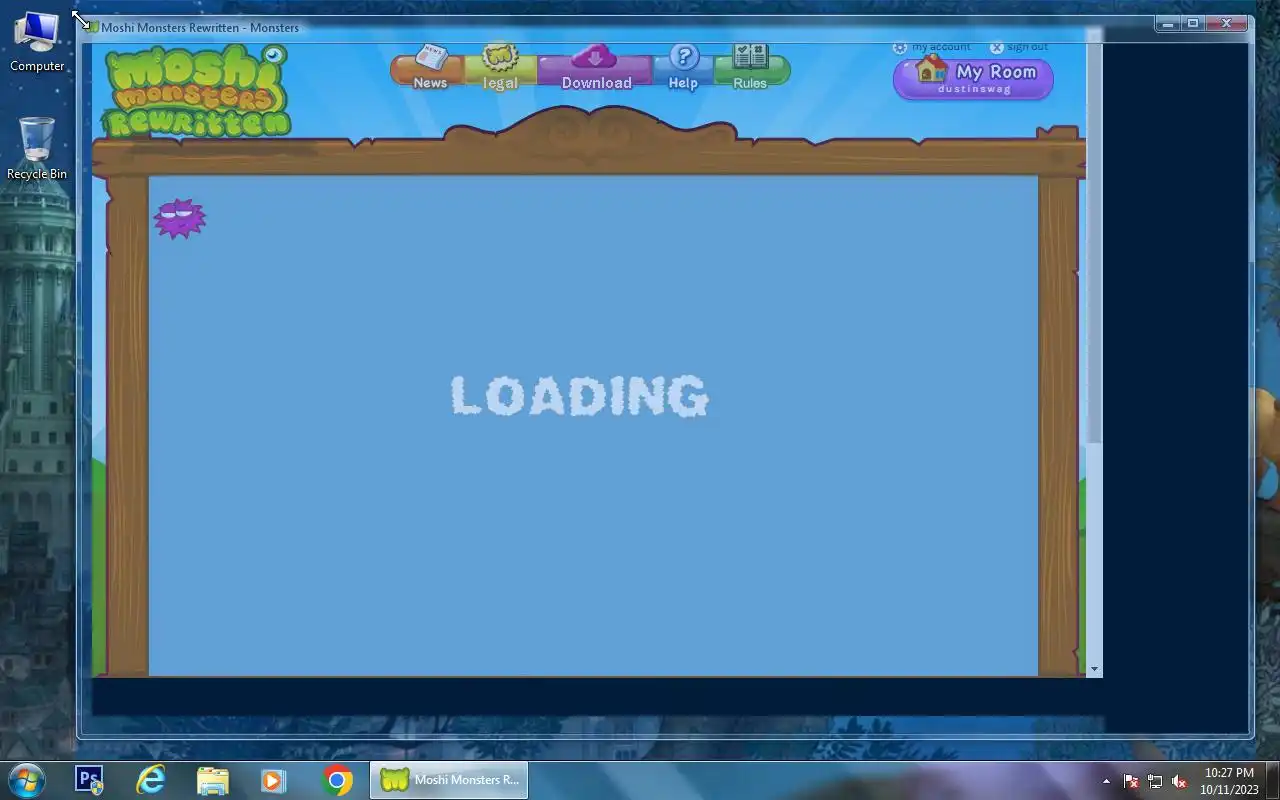The width and height of the screenshot is (1280, 800).
Task: Open the Action Center flag icon
Action: (x=1131, y=781)
